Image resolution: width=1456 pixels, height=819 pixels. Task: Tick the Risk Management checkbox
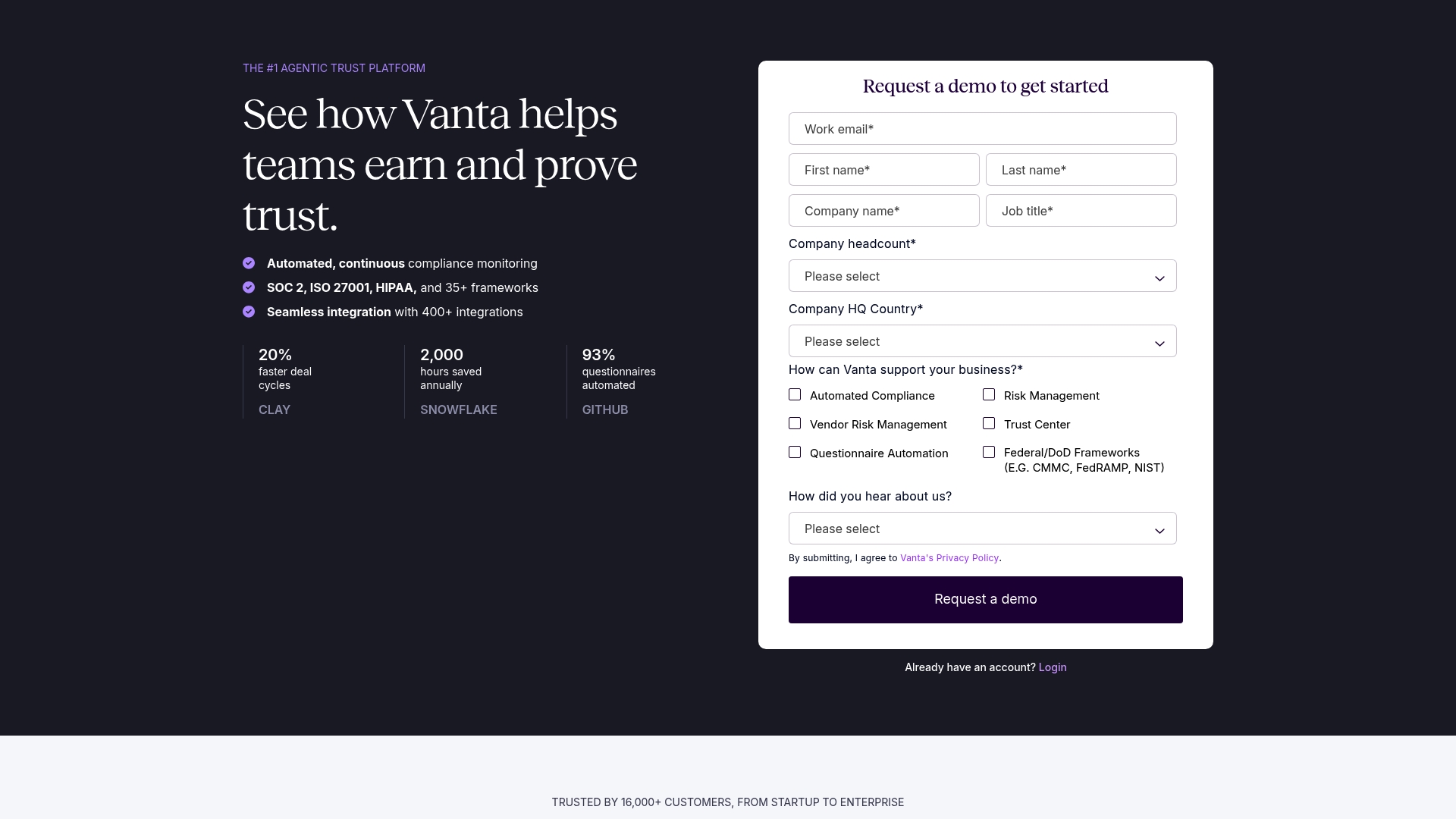click(989, 394)
